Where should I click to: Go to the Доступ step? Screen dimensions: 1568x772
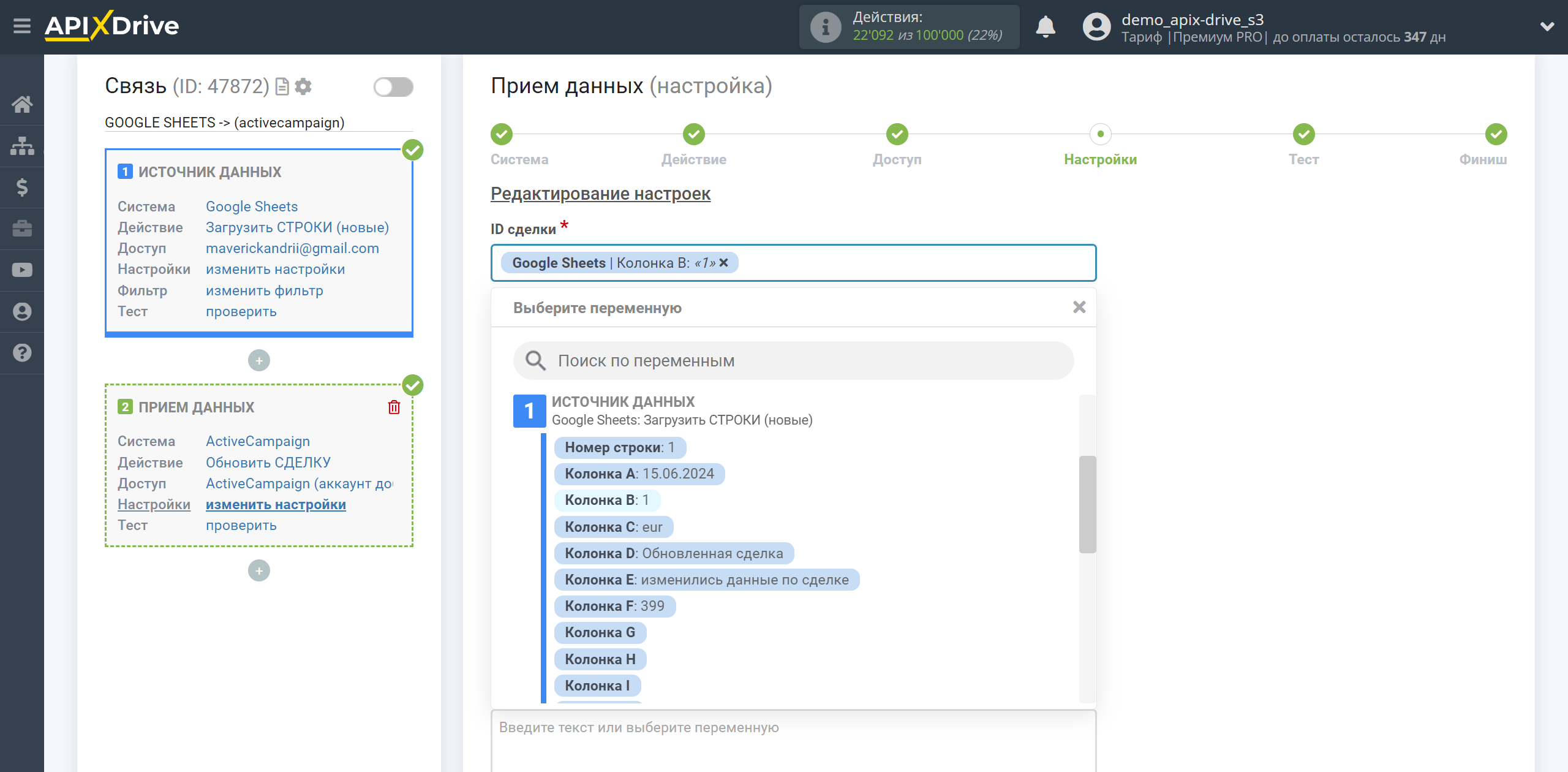[897, 134]
